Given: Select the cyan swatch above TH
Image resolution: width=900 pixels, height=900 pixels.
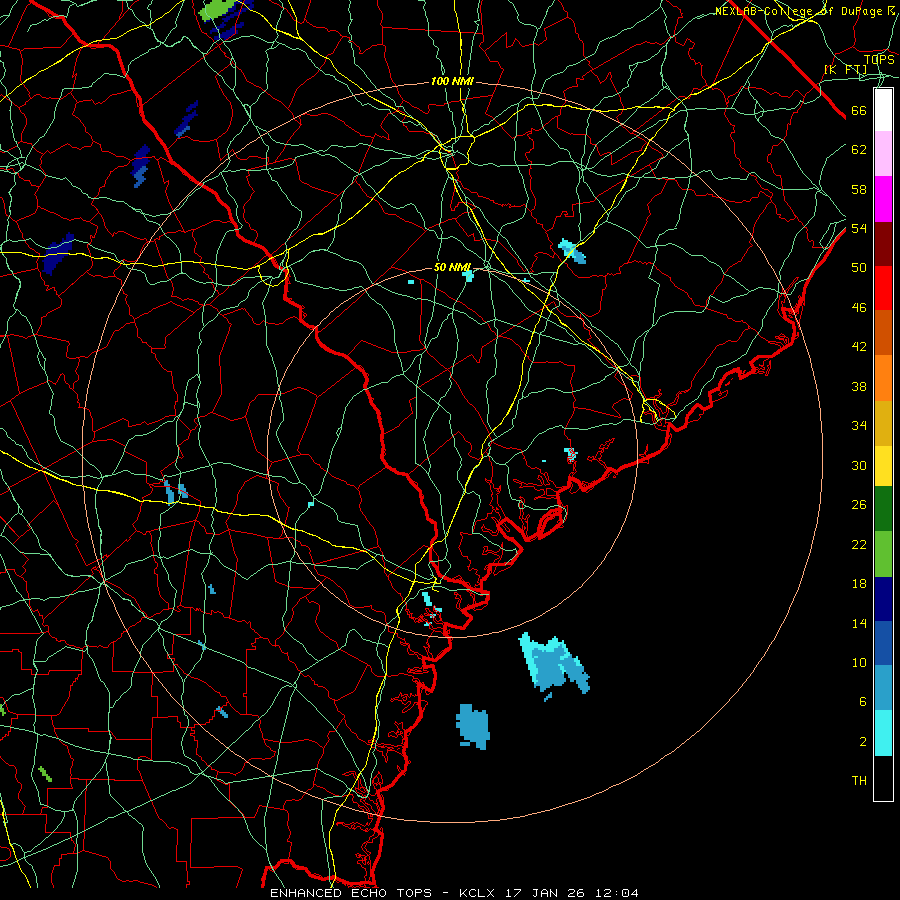Looking at the screenshot, I should tap(883, 733).
